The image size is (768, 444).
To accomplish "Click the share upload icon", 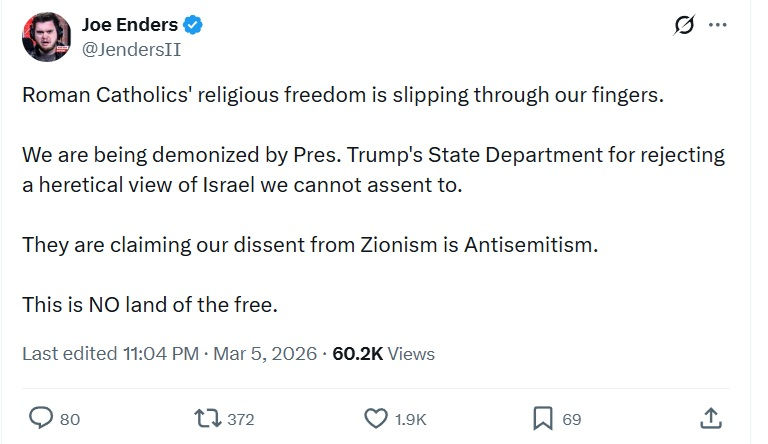I will (711, 418).
